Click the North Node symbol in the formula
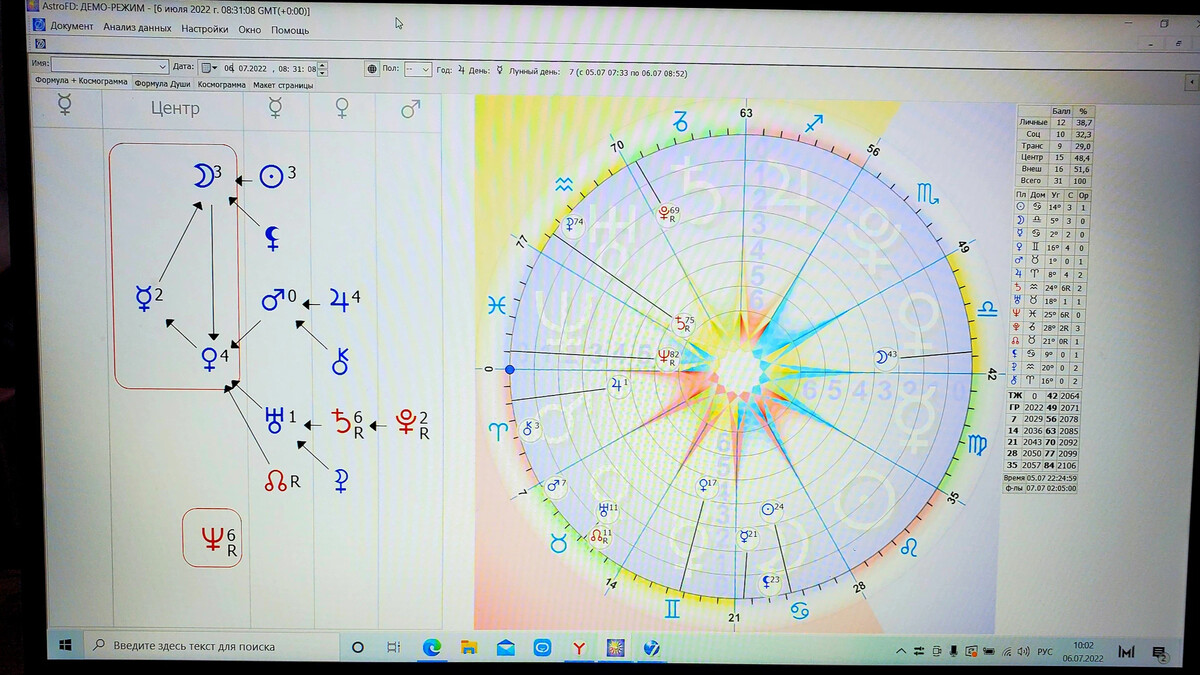The width and height of the screenshot is (1200, 675). [x=274, y=481]
